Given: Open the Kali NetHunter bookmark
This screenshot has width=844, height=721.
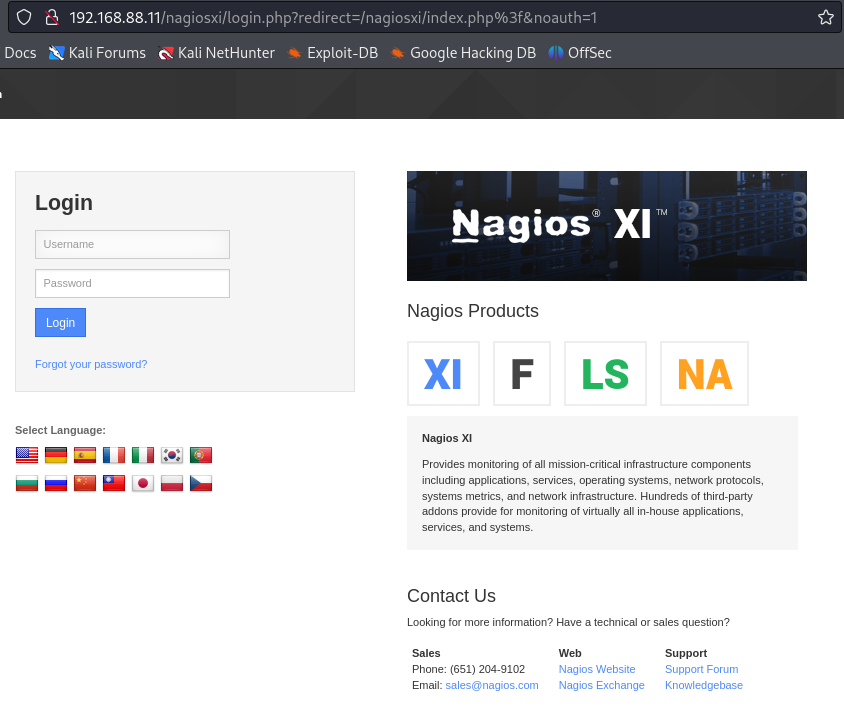Looking at the screenshot, I should tap(216, 53).
